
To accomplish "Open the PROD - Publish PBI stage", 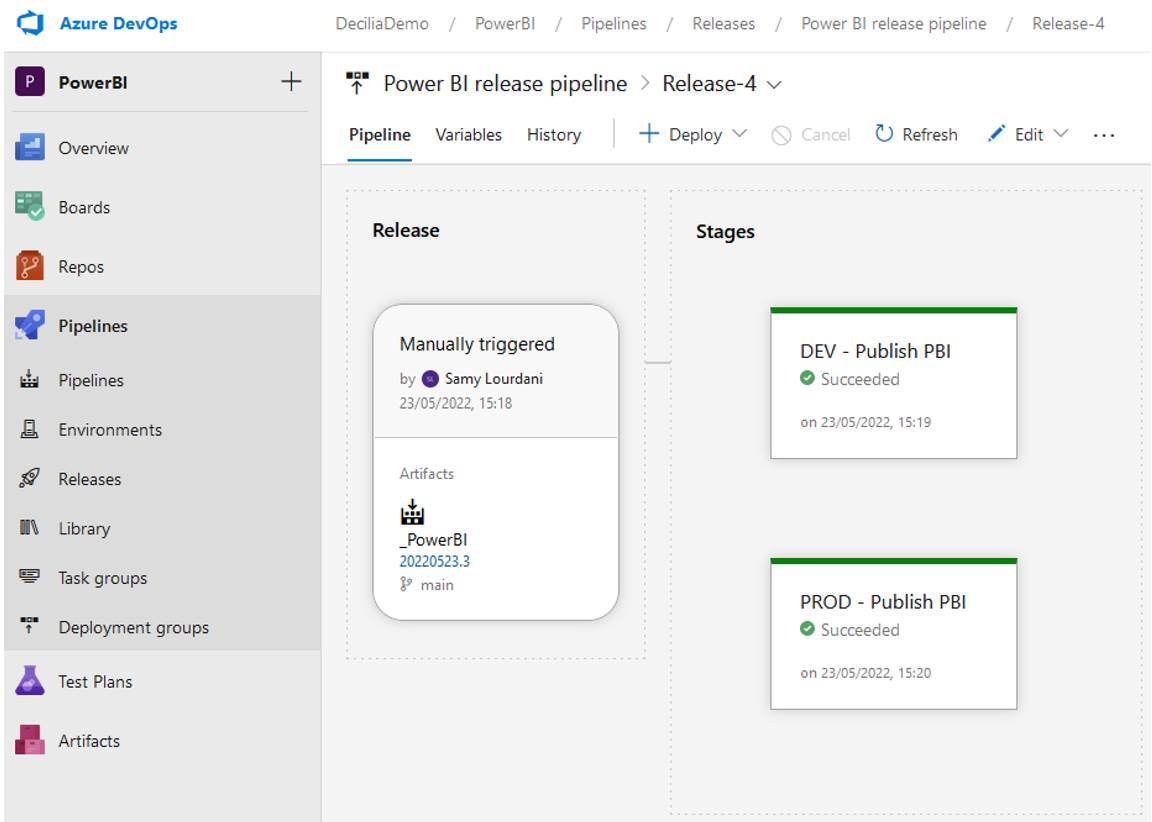I will click(x=893, y=634).
